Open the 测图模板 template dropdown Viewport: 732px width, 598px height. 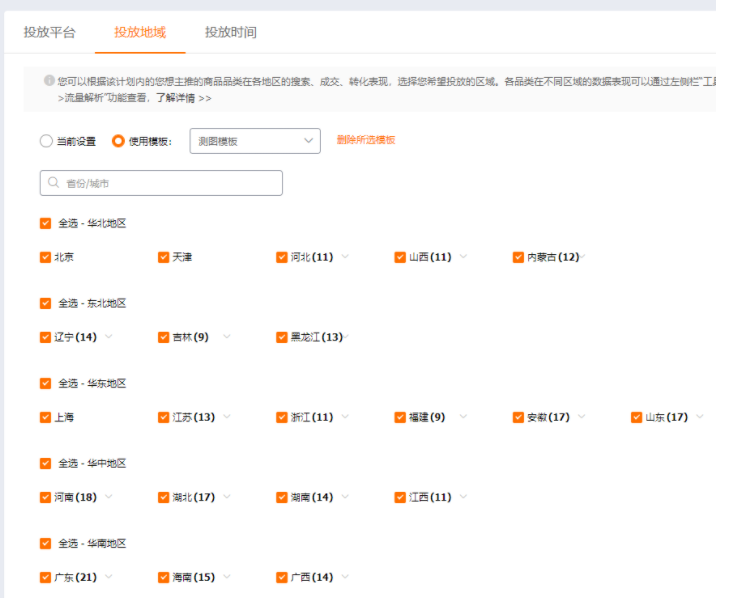pyautogui.click(x=255, y=141)
